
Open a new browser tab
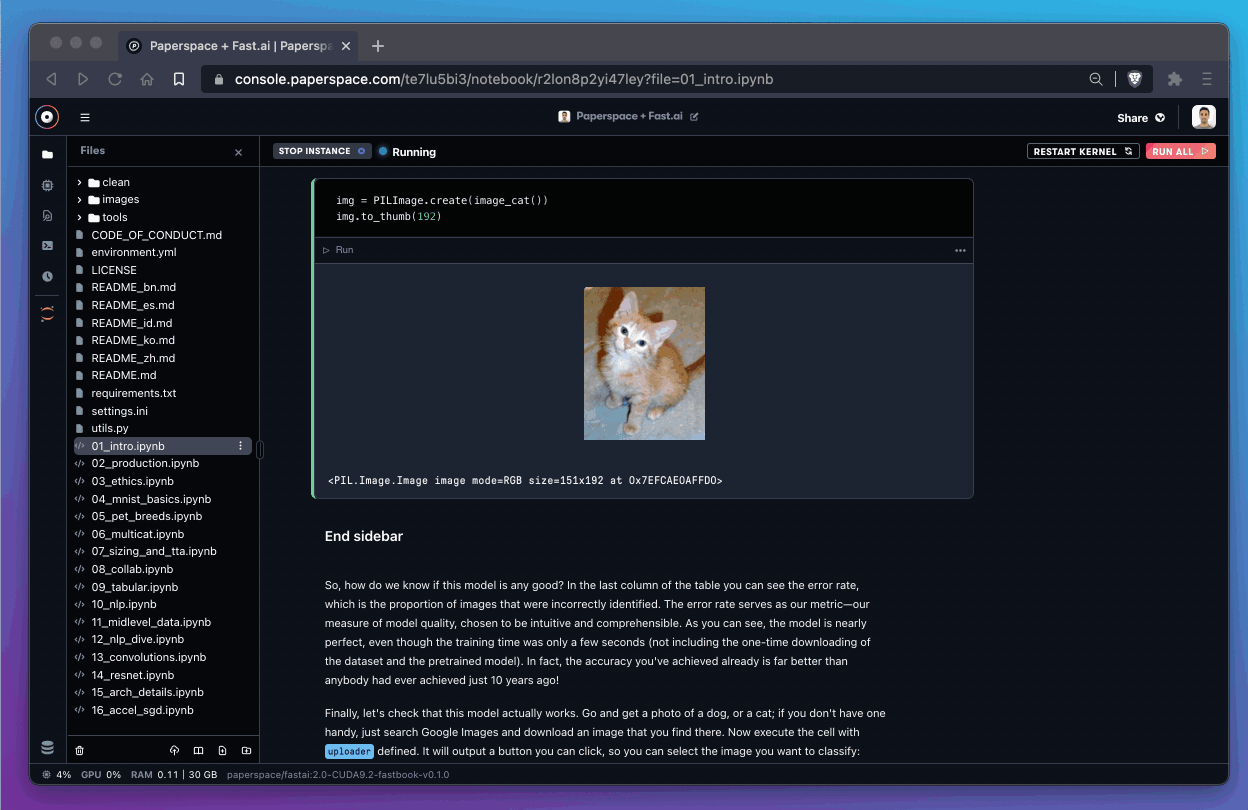click(377, 46)
